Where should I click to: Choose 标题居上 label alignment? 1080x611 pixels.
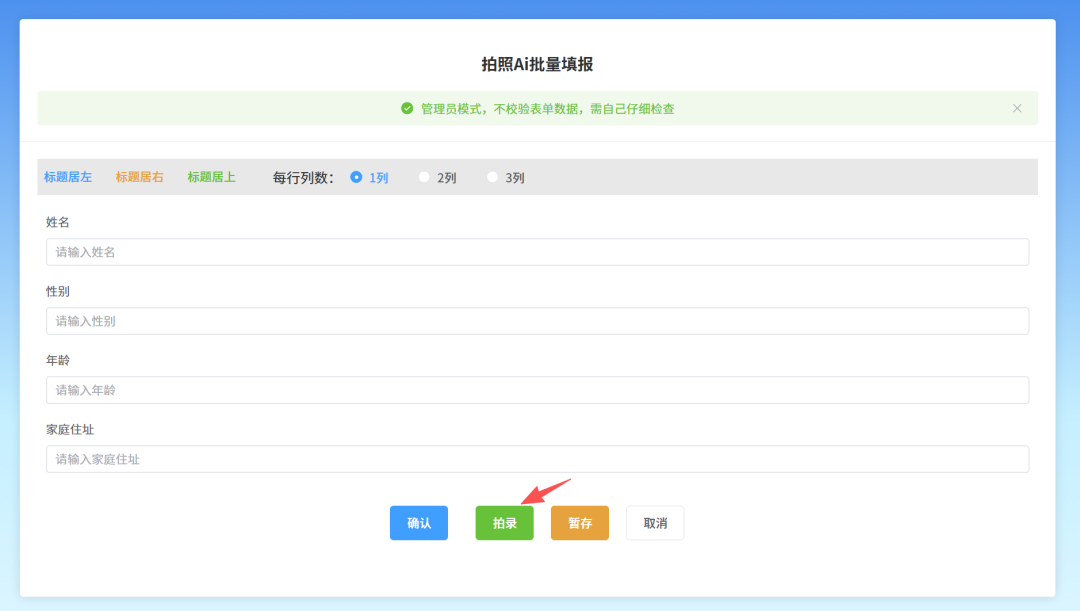pyautogui.click(x=211, y=177)
